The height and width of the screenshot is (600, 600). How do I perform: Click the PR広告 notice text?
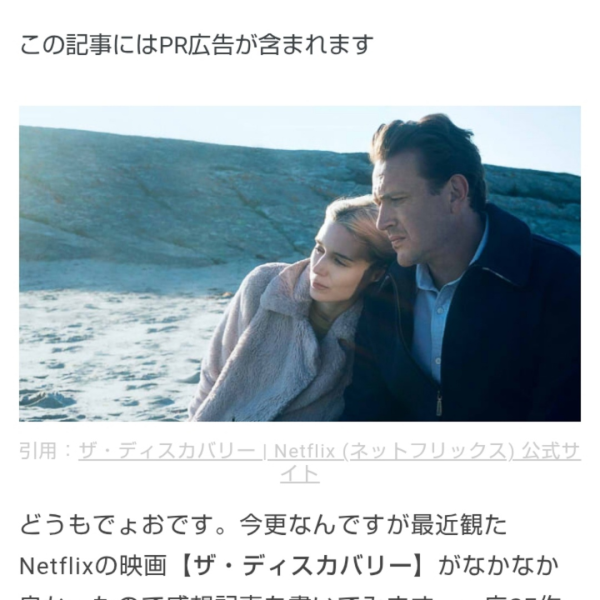[x=196, y=45]
